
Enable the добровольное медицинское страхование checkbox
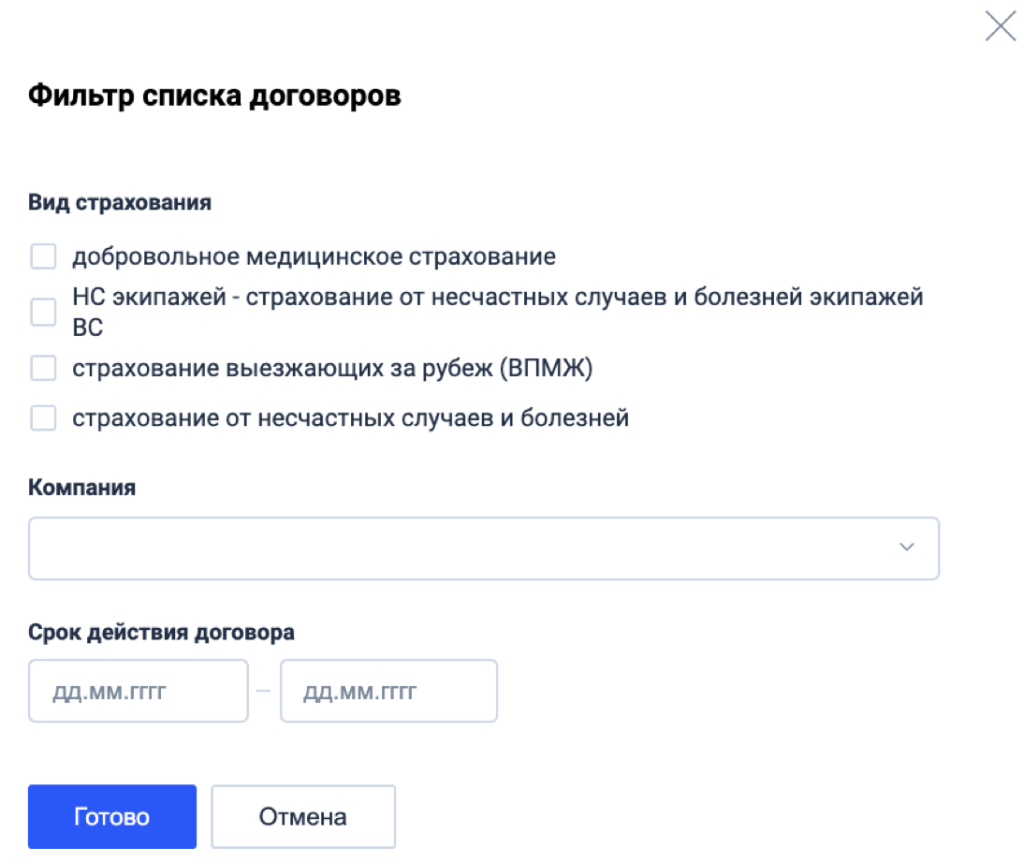click(x=42, y=259)
